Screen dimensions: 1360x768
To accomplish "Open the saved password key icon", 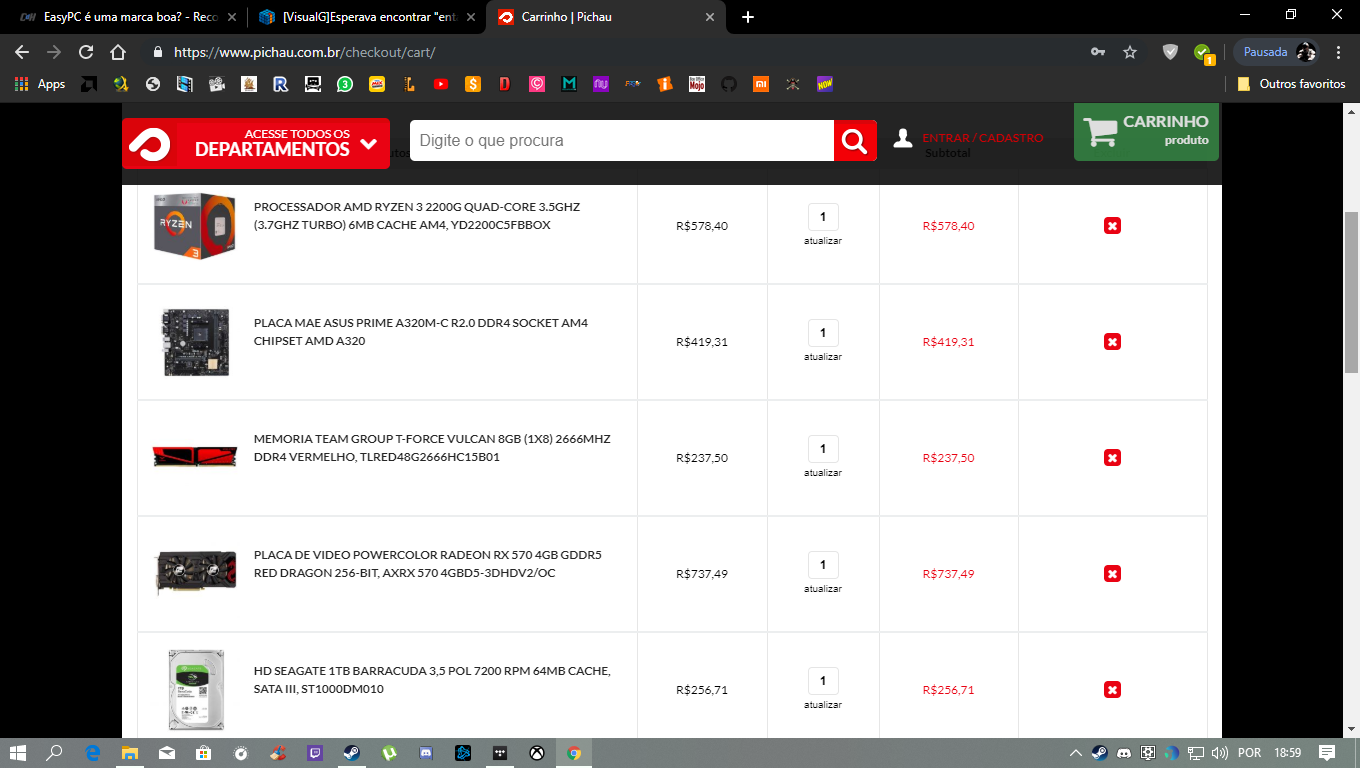I will pyautogui.click(x=1098, y=52).
